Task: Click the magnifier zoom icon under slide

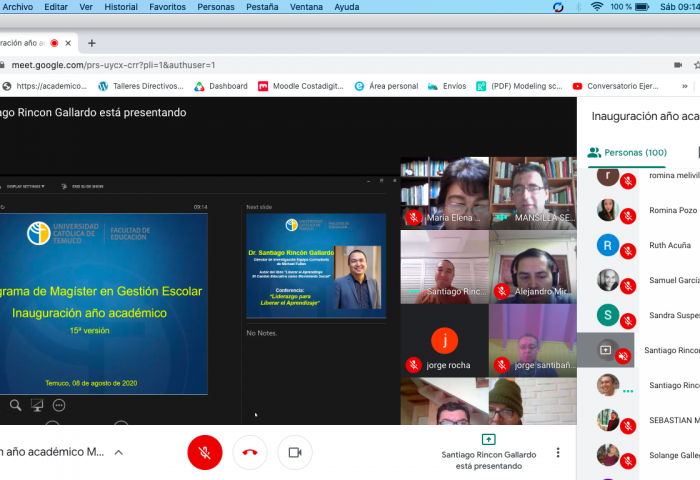Action: tap(15, 405)
